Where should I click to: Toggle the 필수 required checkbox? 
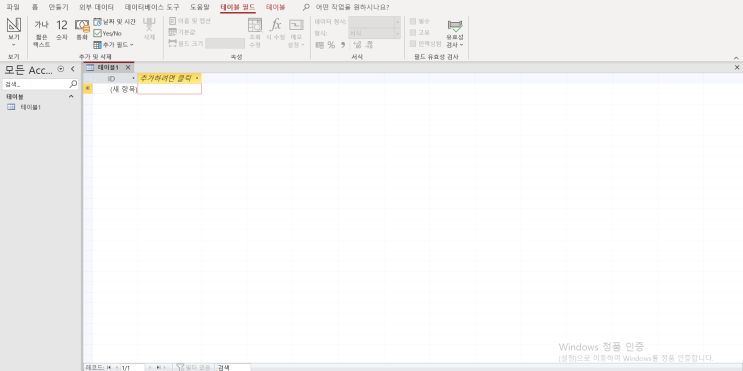tap(413, 21)
